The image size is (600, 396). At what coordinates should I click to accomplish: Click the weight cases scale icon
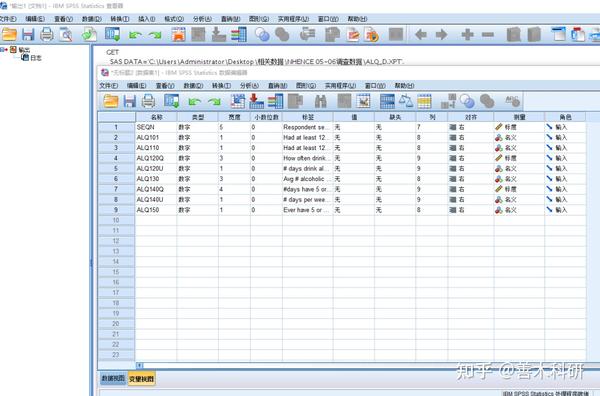405,101
